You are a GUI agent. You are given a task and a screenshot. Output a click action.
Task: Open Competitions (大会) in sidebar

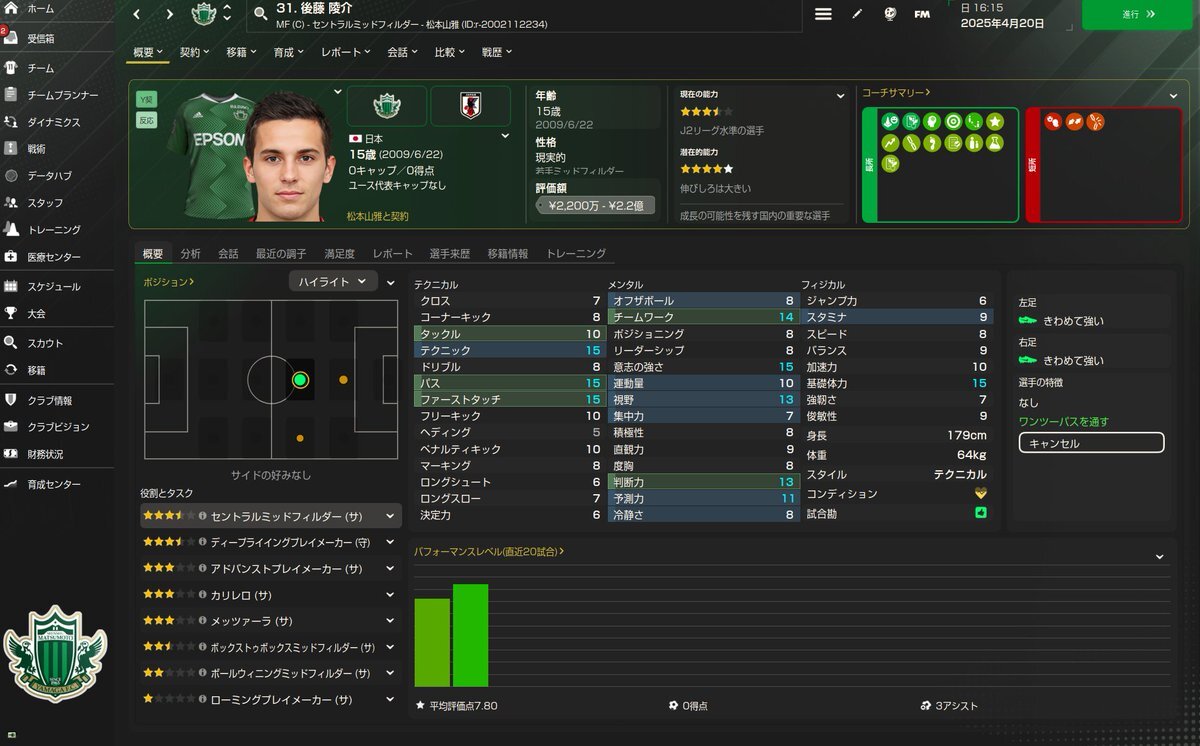[36, 314]
